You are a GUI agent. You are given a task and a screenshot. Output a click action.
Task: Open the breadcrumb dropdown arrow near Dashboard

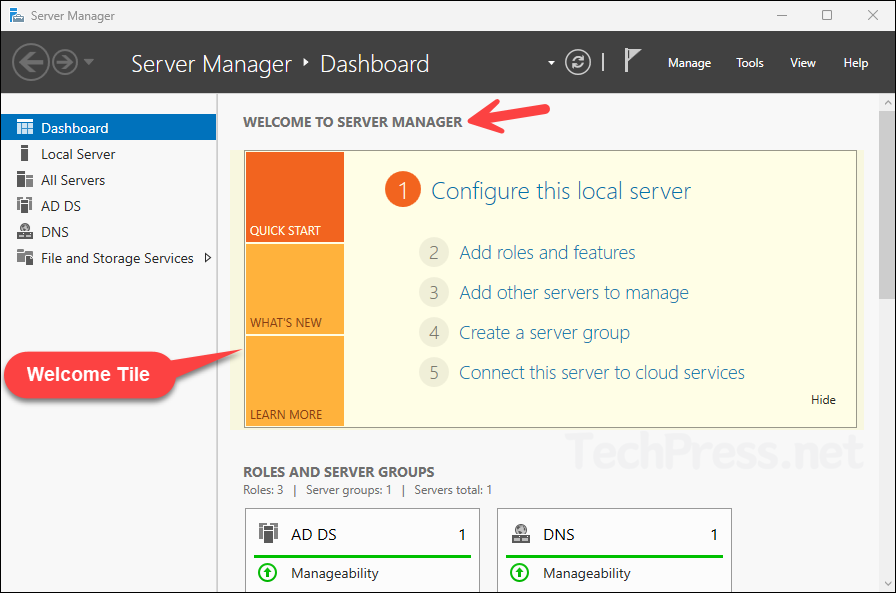point(552,62)
